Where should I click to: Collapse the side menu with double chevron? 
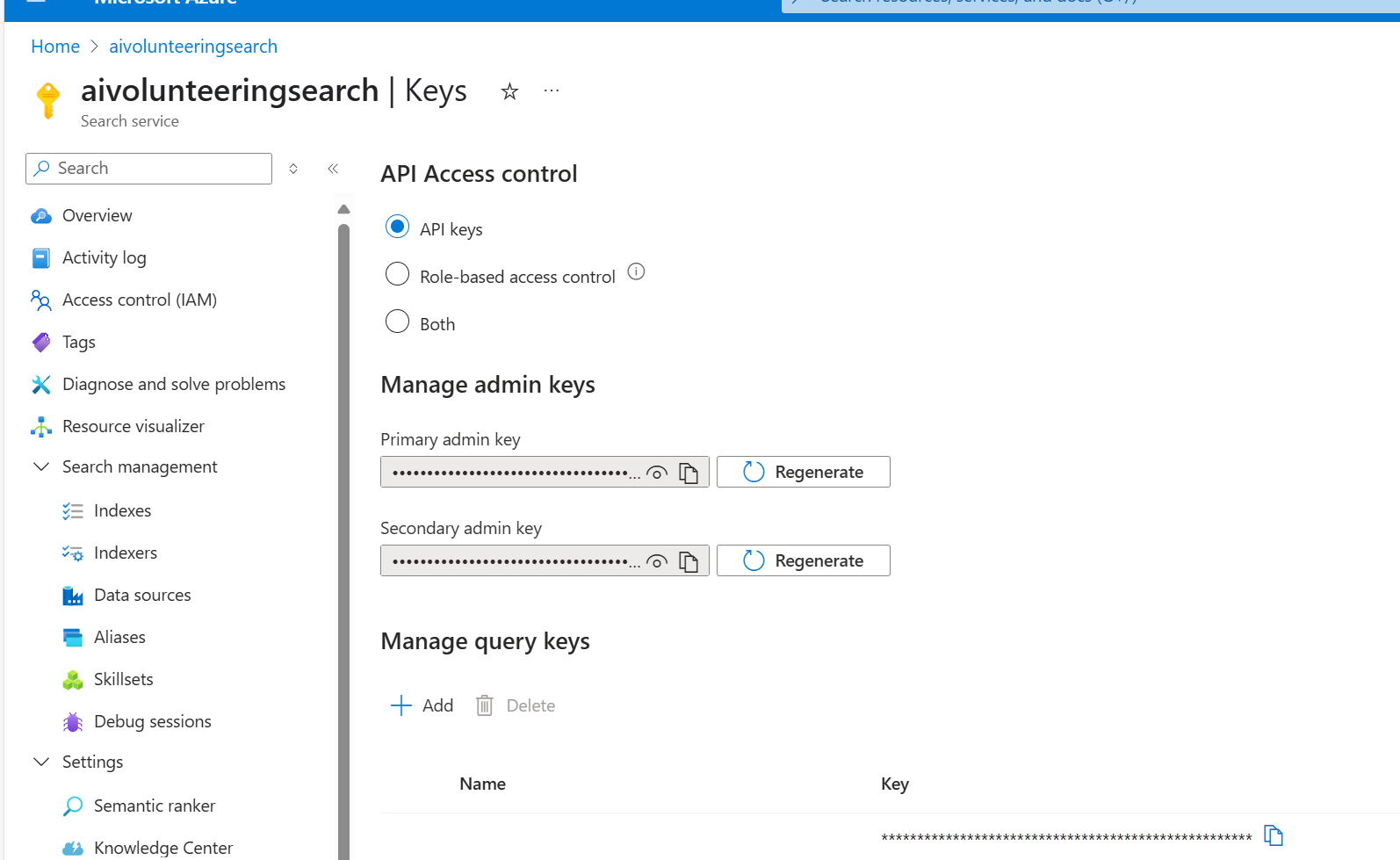333,169
